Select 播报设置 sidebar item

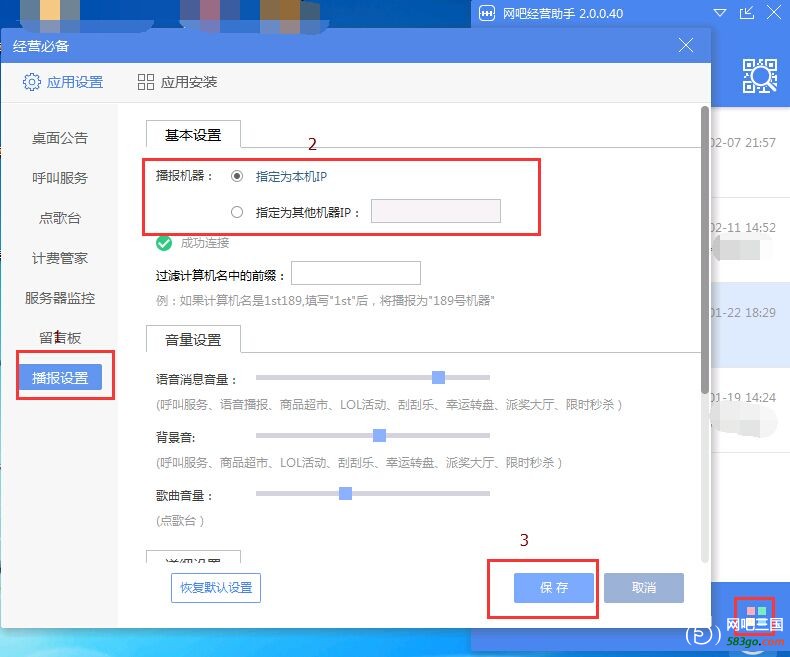pyautogui.click(x=60, y=377)
